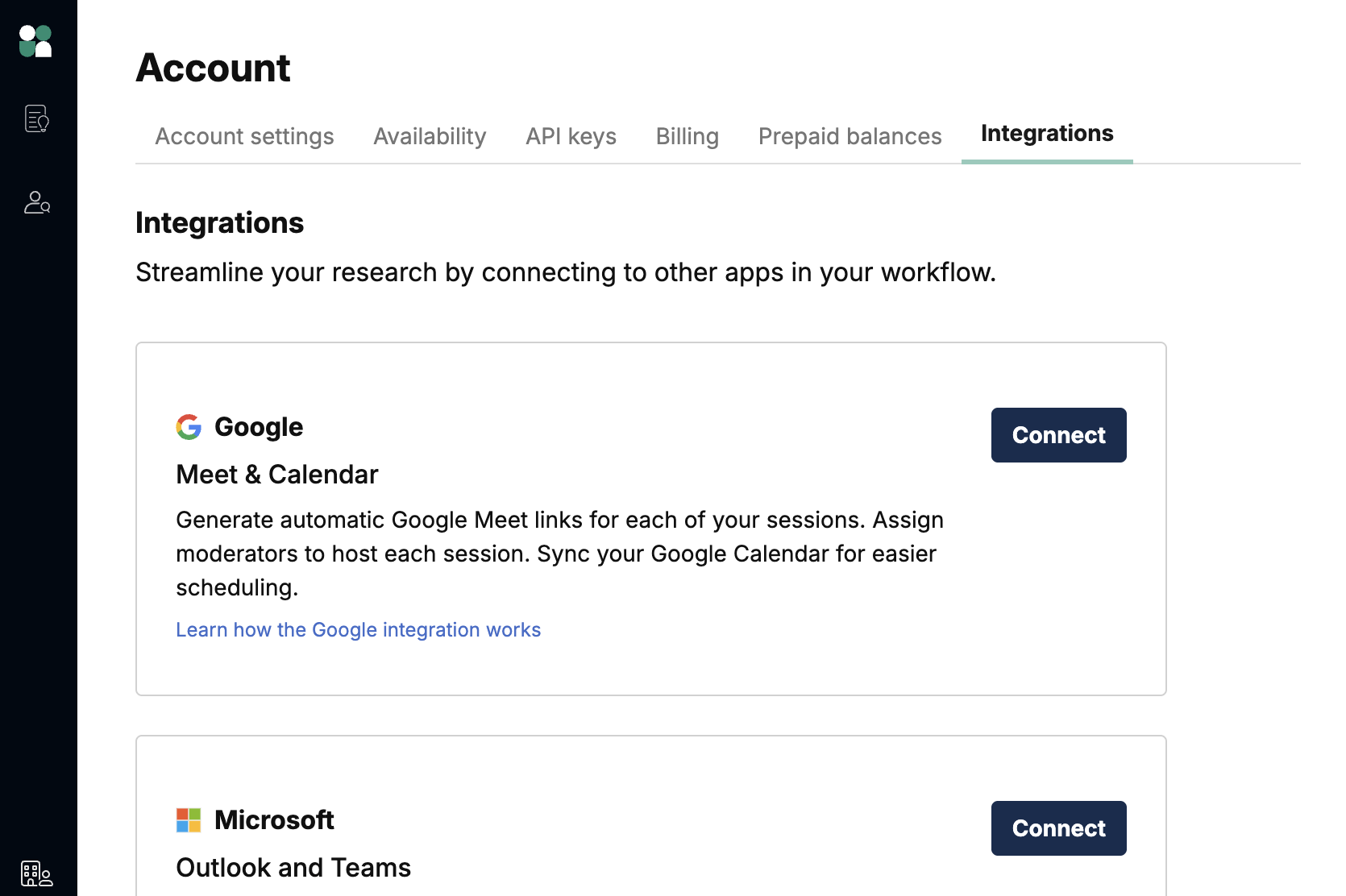This screenshot has width=1346, height=896.
Task: Open the participants search icon in the sidebar
Action: tap(36, 202)
